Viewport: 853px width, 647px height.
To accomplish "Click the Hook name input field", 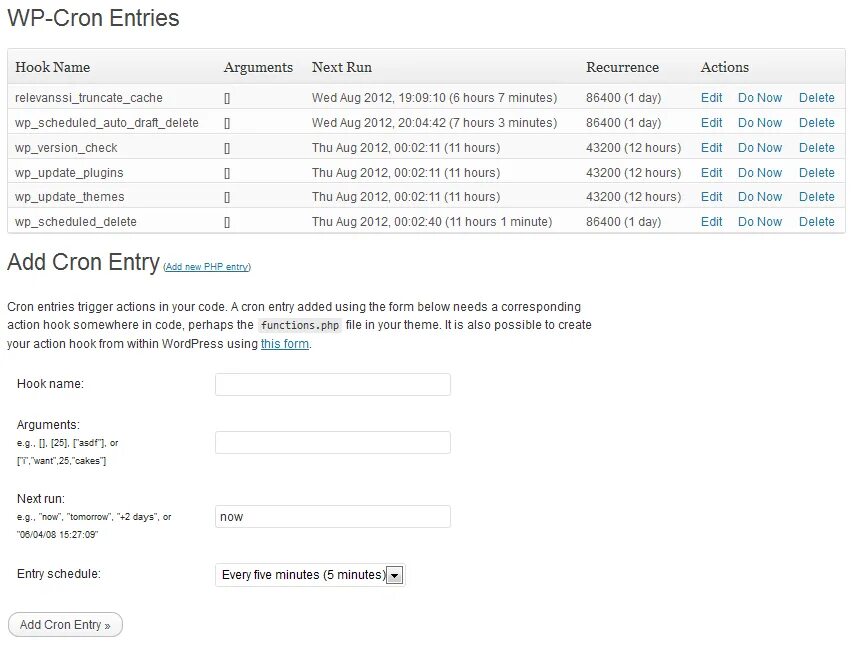I will tap(332, 385).
